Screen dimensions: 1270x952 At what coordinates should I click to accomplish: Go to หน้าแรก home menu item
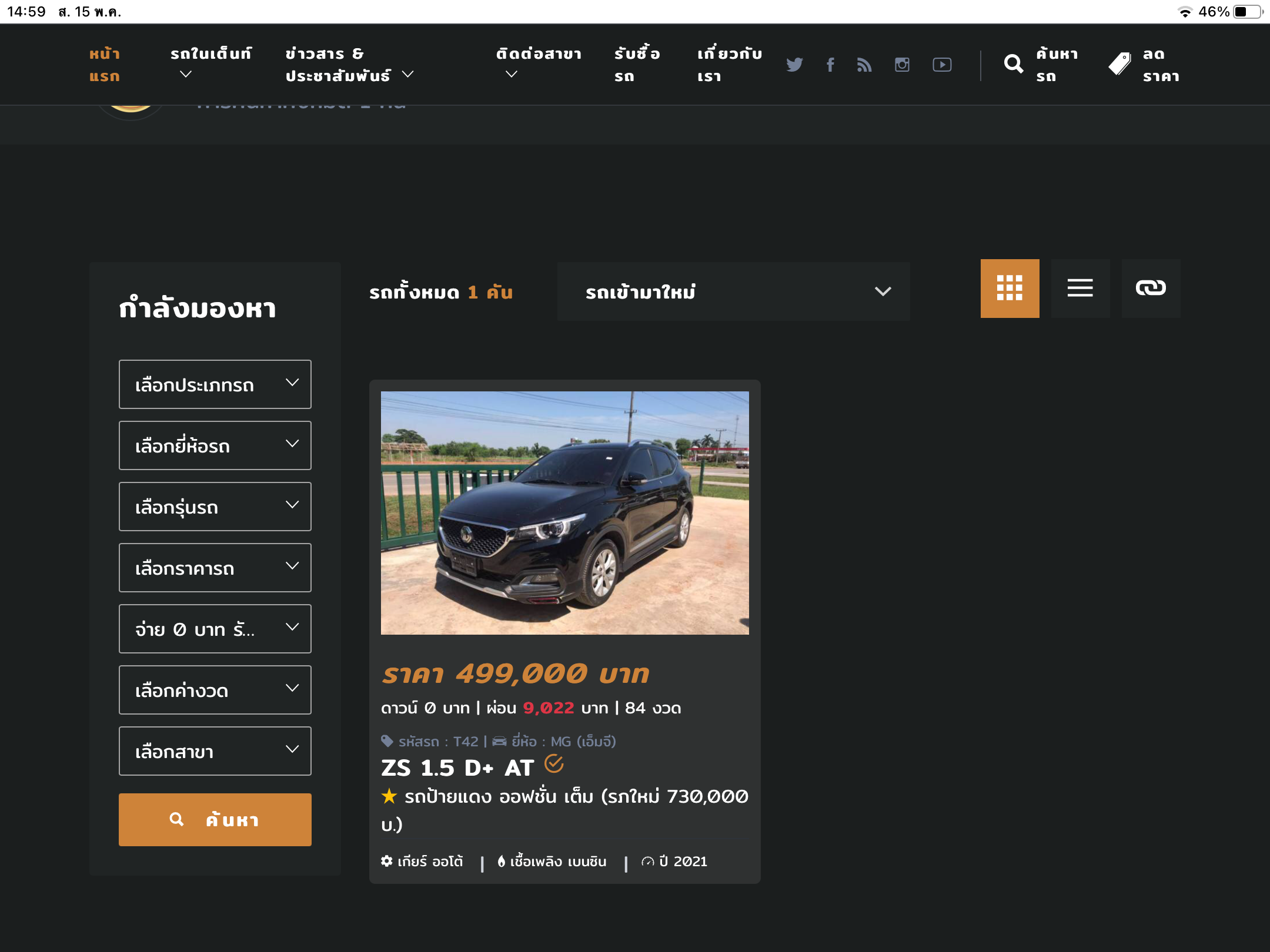click(105, 65)
